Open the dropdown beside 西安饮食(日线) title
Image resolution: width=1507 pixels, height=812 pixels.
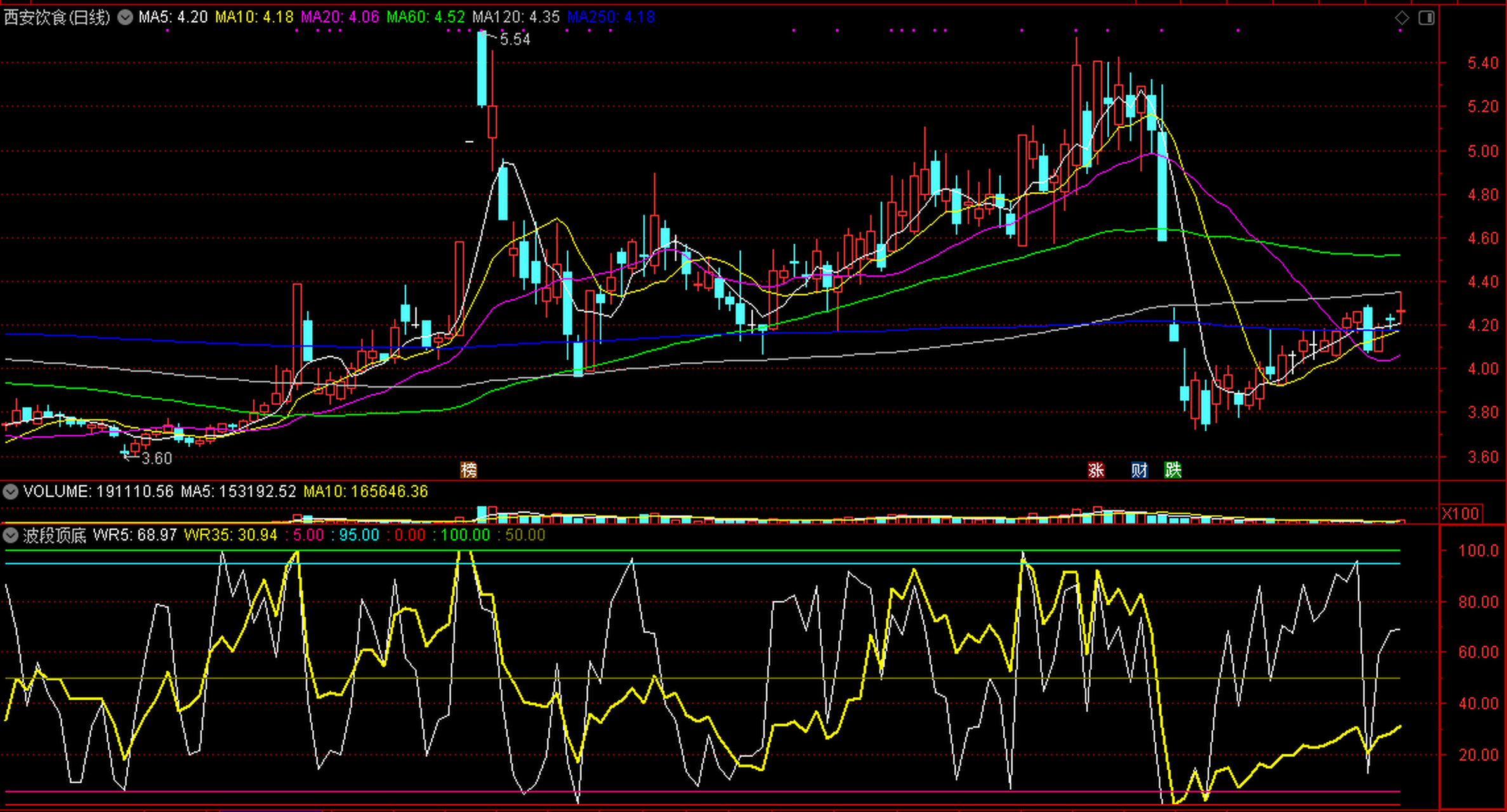tap(125, 18)
